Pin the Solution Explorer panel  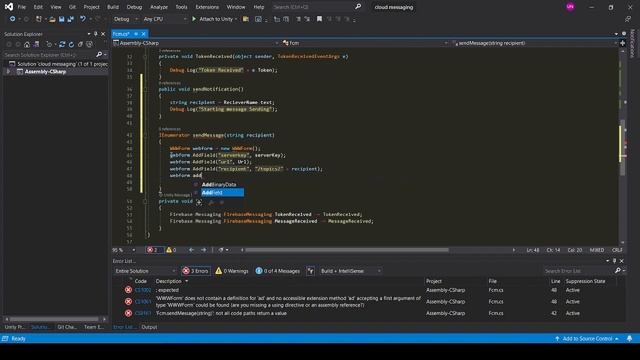[96, 34]
